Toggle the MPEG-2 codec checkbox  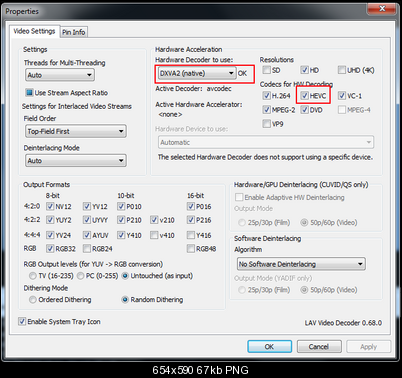[x=266, y=110]
